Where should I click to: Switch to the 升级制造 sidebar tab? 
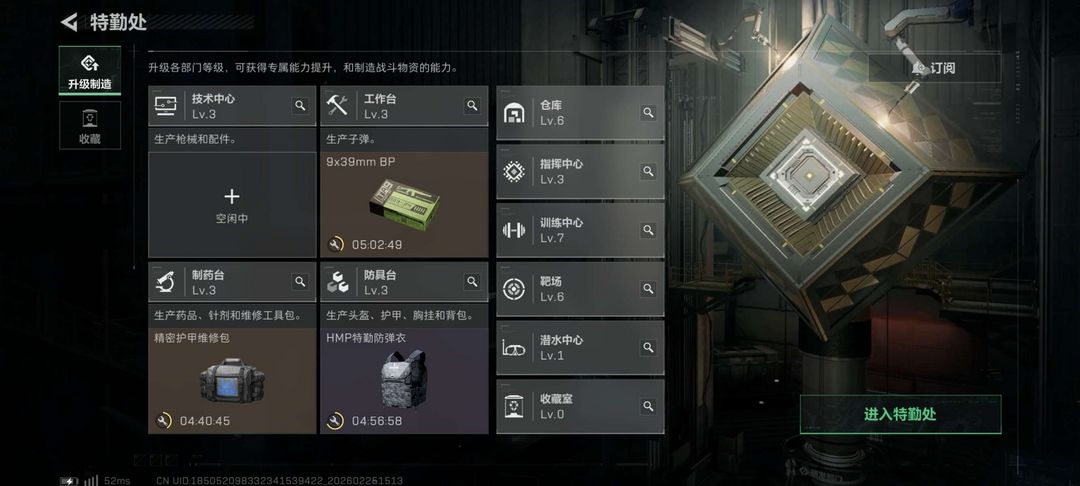[90, 71]
